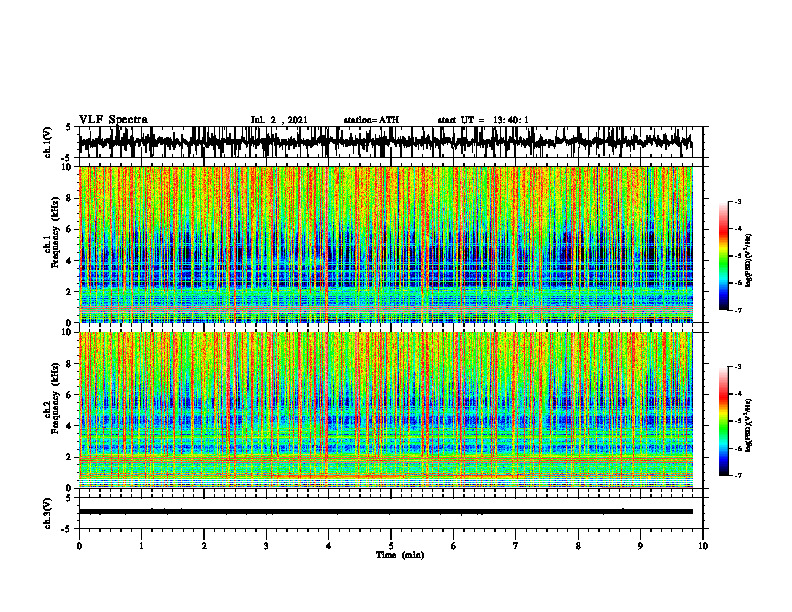792x612 pixels.
Task: Click time axis tick label "4"
Action: [329, 546]
